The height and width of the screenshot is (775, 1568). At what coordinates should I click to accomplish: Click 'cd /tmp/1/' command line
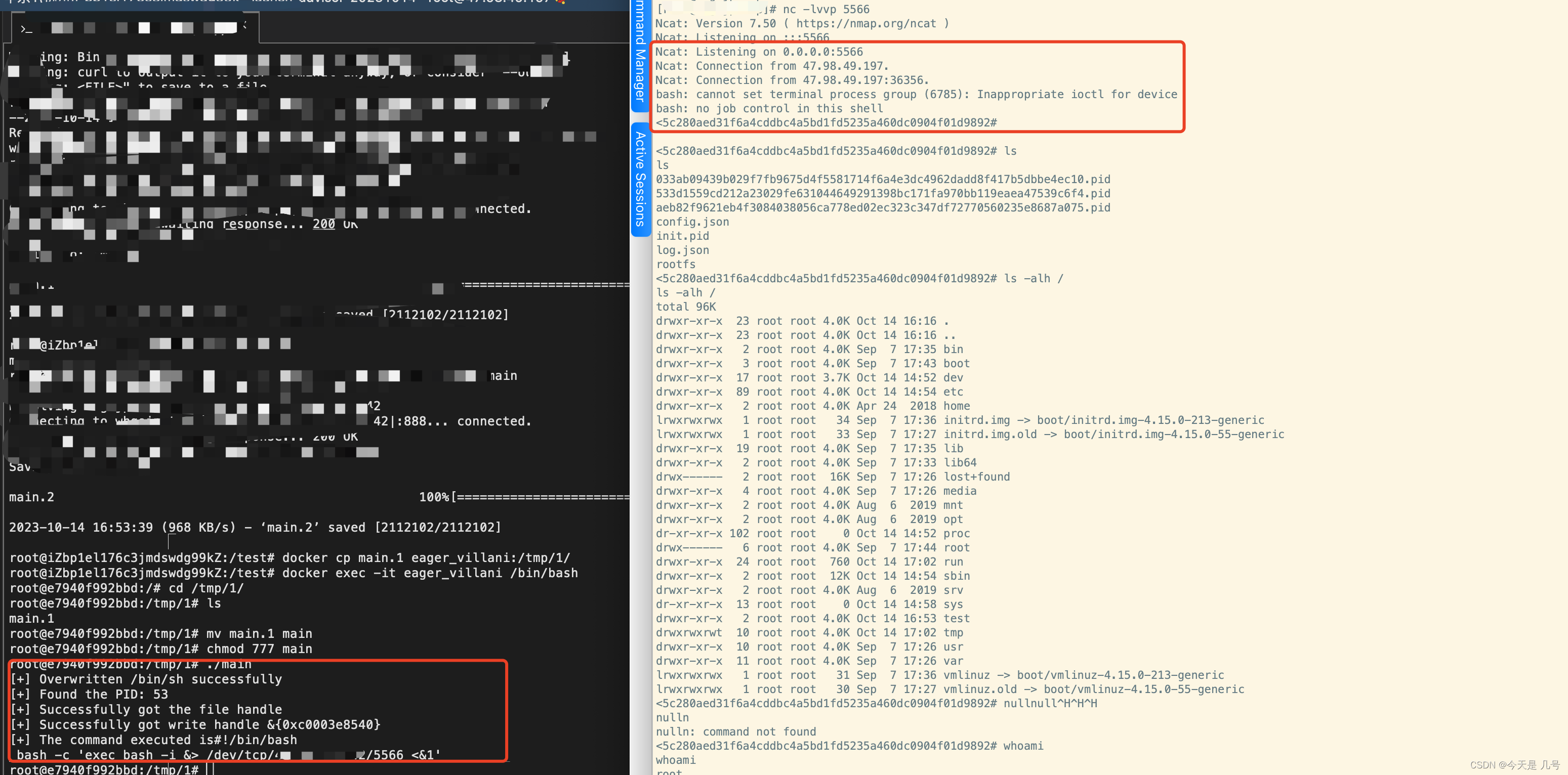point(127,588)
